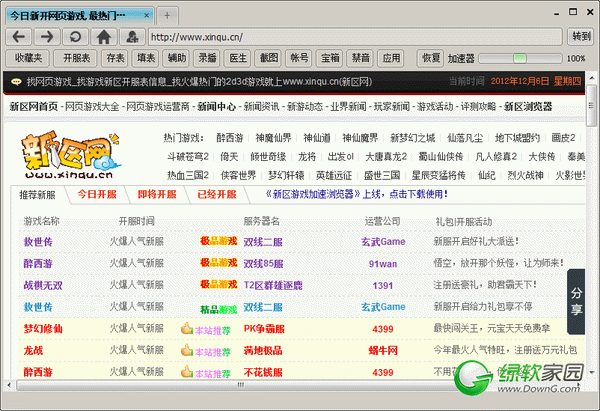
Task: Click the speech bubble icon in black banner
Action: 16,82
